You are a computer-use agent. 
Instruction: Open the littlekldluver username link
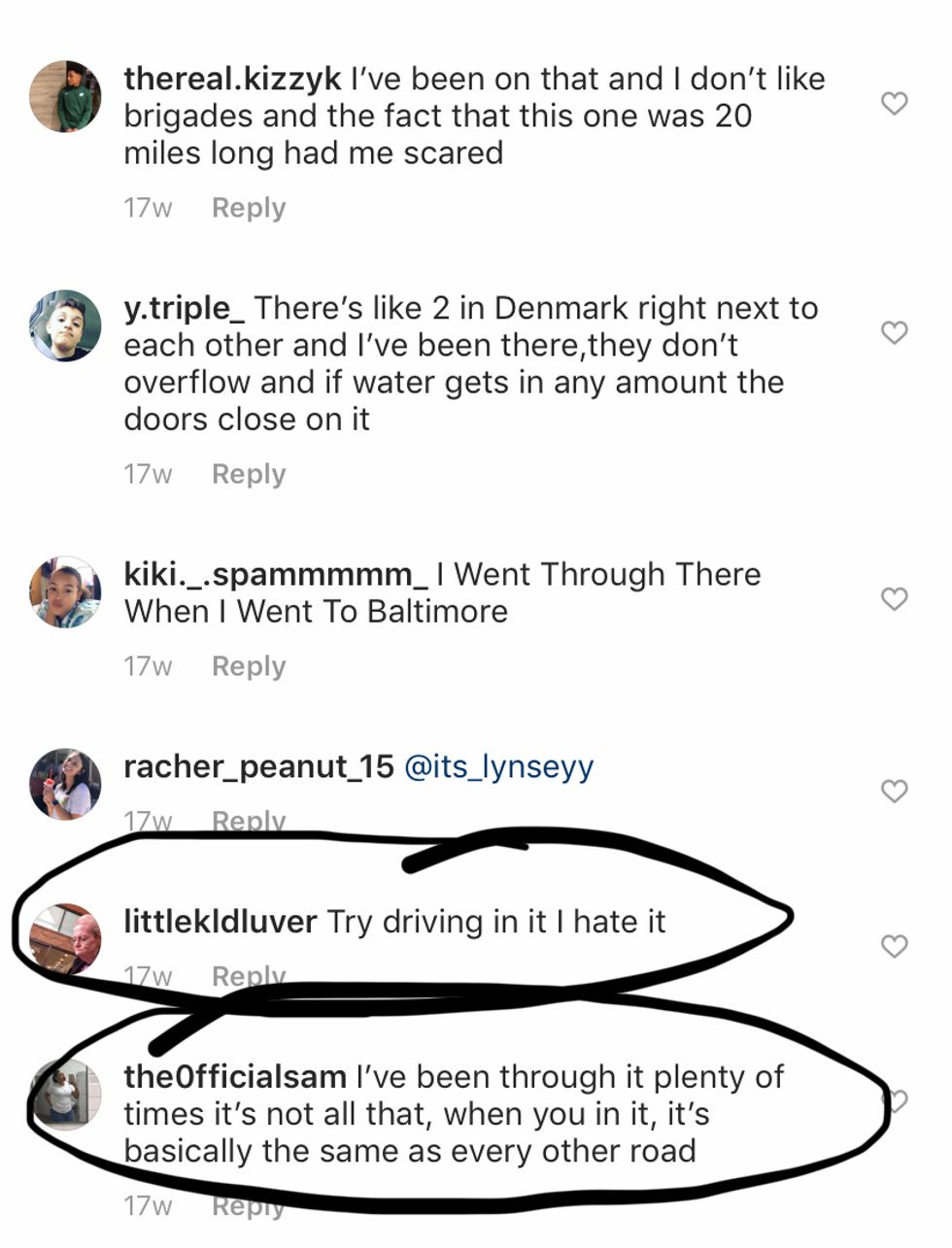click(220, 922)
